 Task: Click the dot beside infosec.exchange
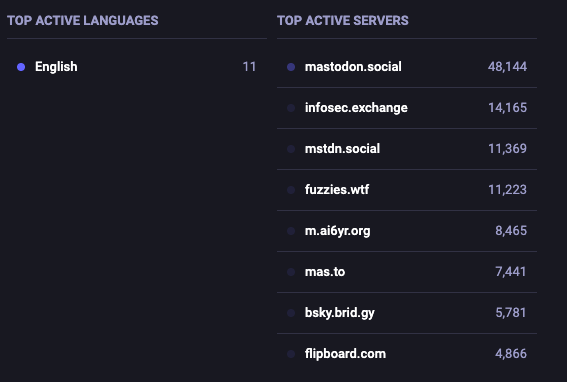pos(291,108)
